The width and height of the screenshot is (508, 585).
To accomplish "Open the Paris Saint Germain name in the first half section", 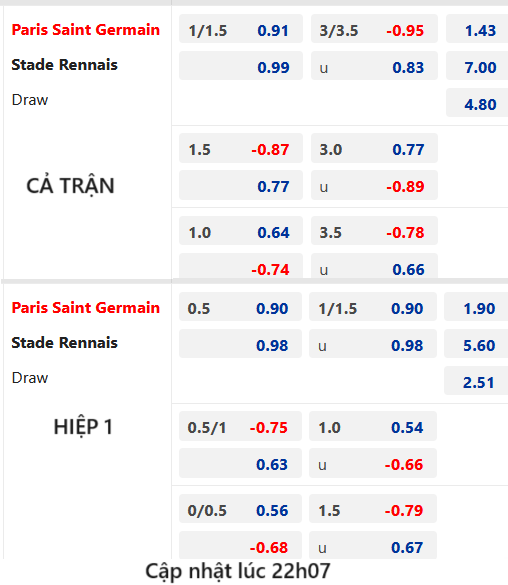I will (x=85, y=307).
